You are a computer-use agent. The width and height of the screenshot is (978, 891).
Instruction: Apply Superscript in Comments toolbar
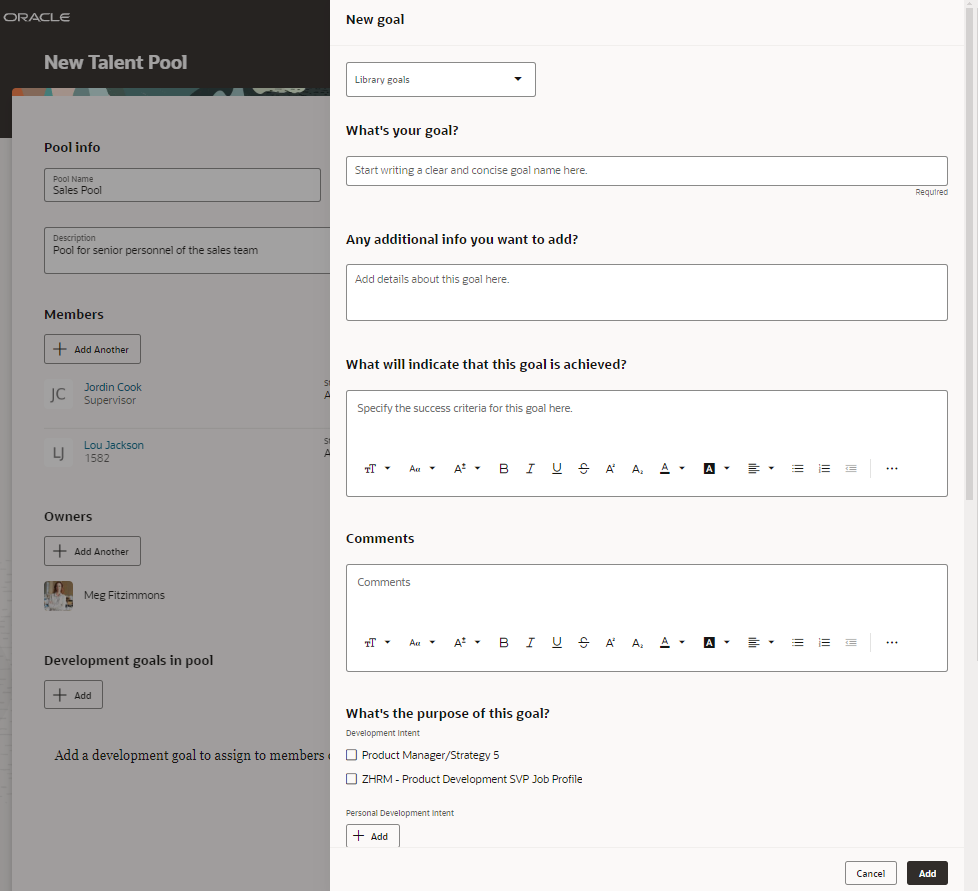point(611,642)
